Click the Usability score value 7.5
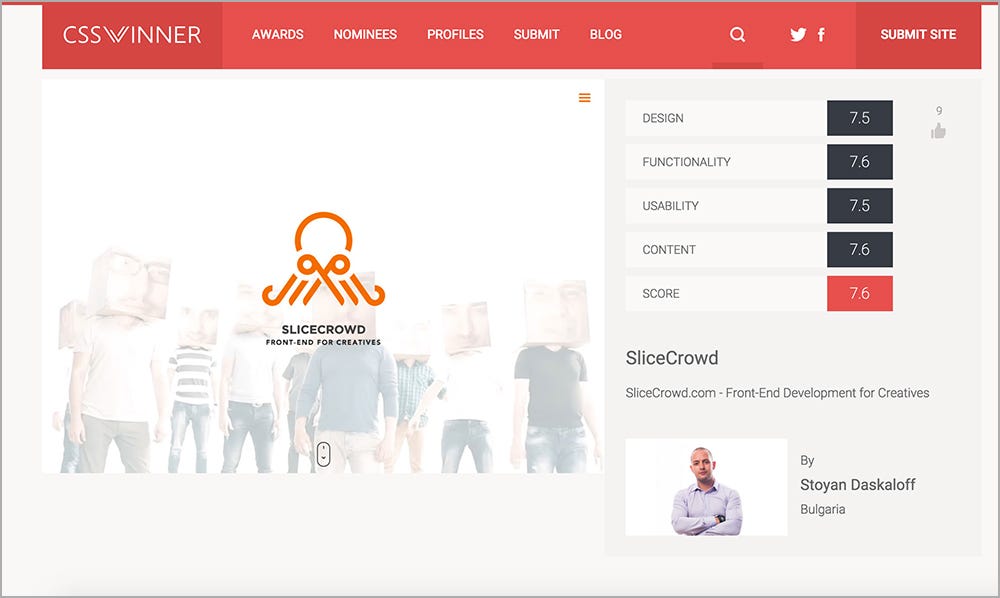1000x598 pixels. (860, 206)
